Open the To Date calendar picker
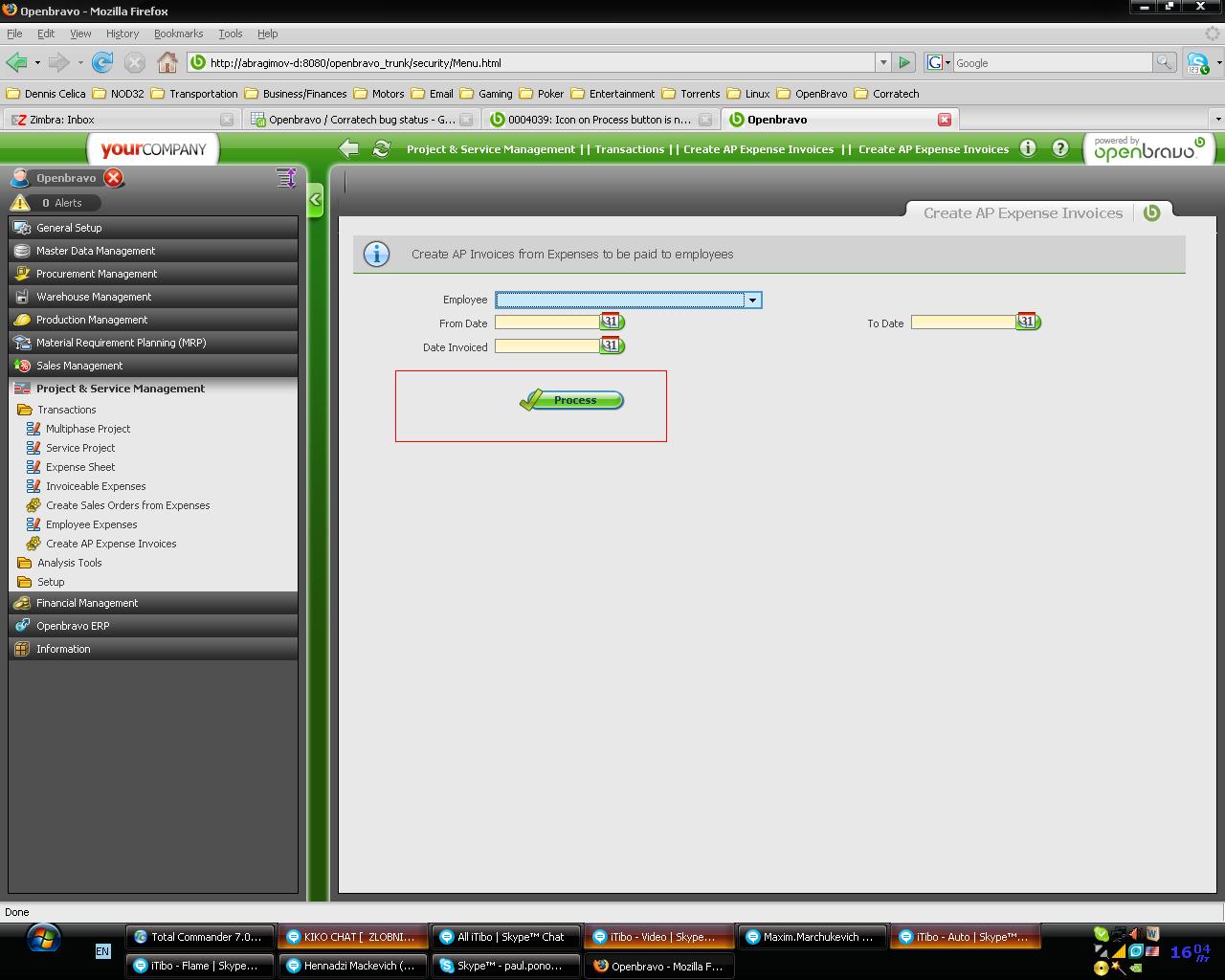Viewport: 1225px width, 980px height. [x=1028, y=323]
